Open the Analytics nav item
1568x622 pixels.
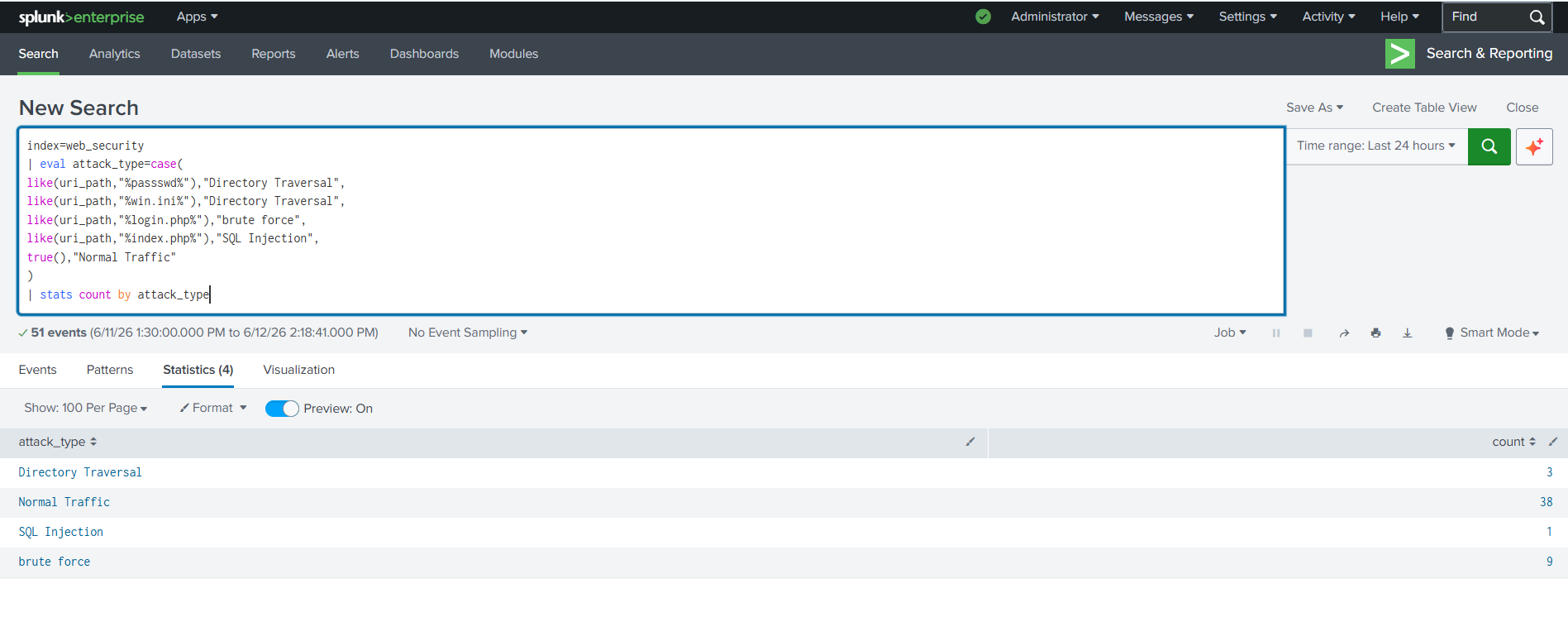[x=114, y=54]
